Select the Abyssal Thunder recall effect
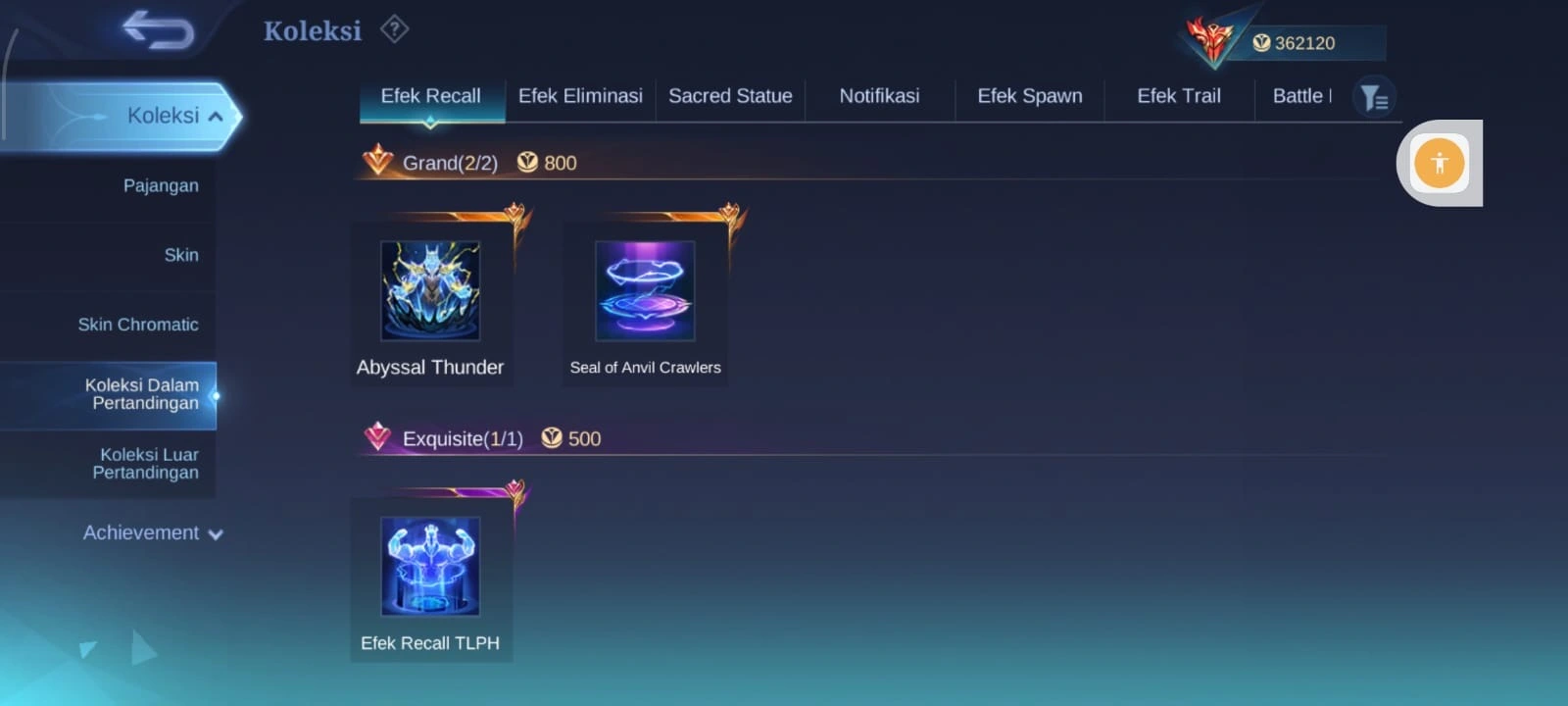The width and height of the screenshot is (1568, 706). (430, 304)
